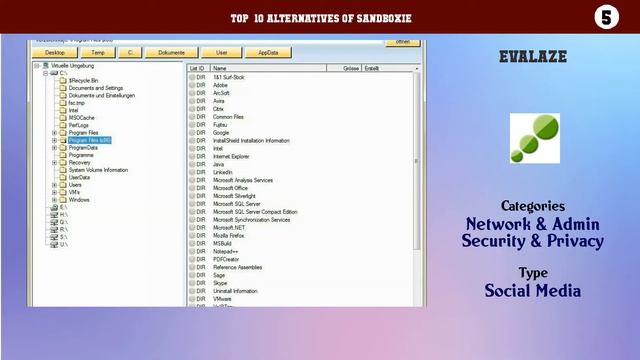Click the Dokumente shortcut button
Image resolution: width=640 pixels, height=360 pixels.
[171, 53]
